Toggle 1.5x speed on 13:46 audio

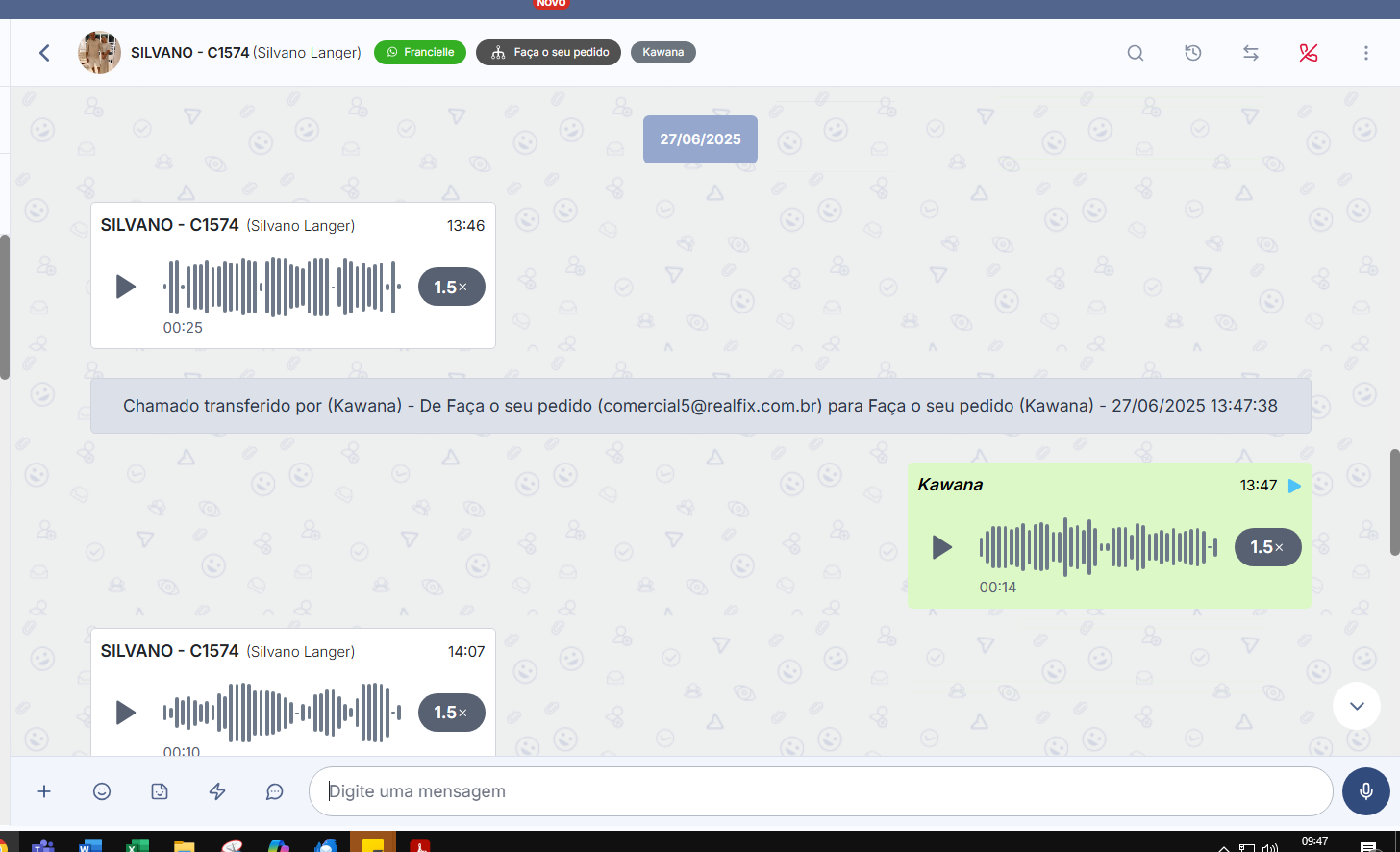(x=451, y=287)
